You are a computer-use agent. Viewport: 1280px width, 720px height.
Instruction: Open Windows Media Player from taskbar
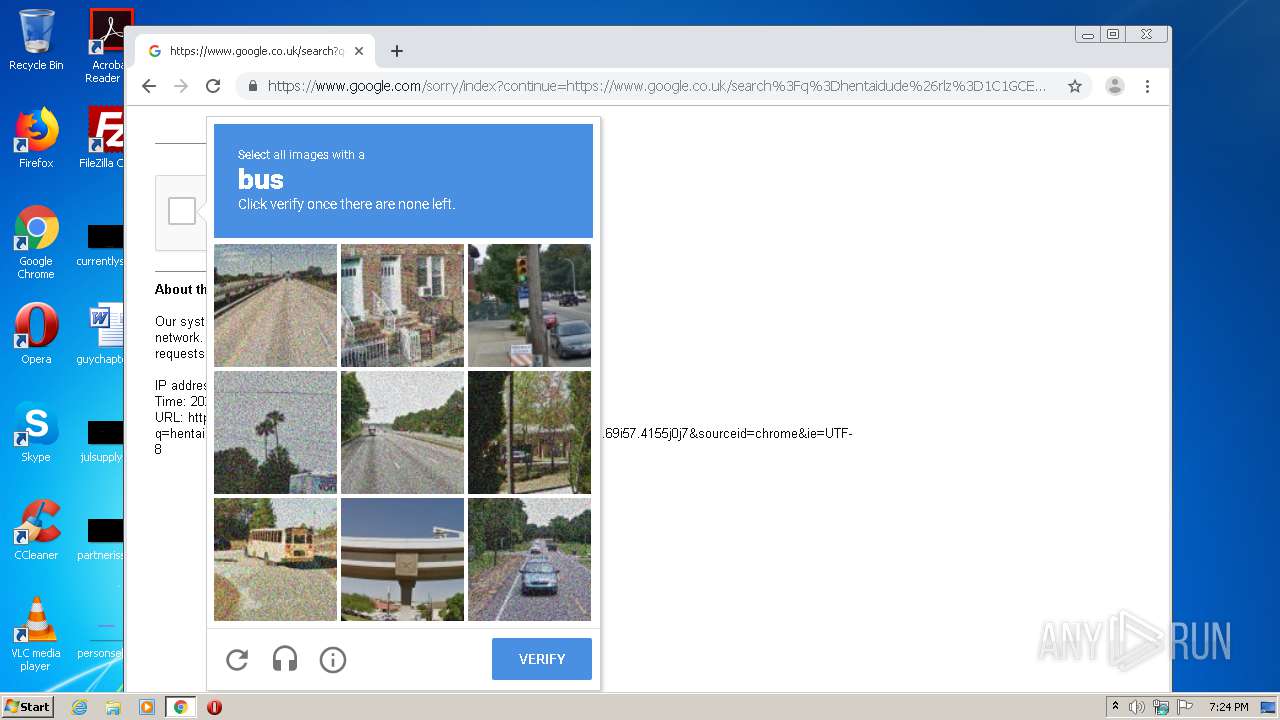147,707
